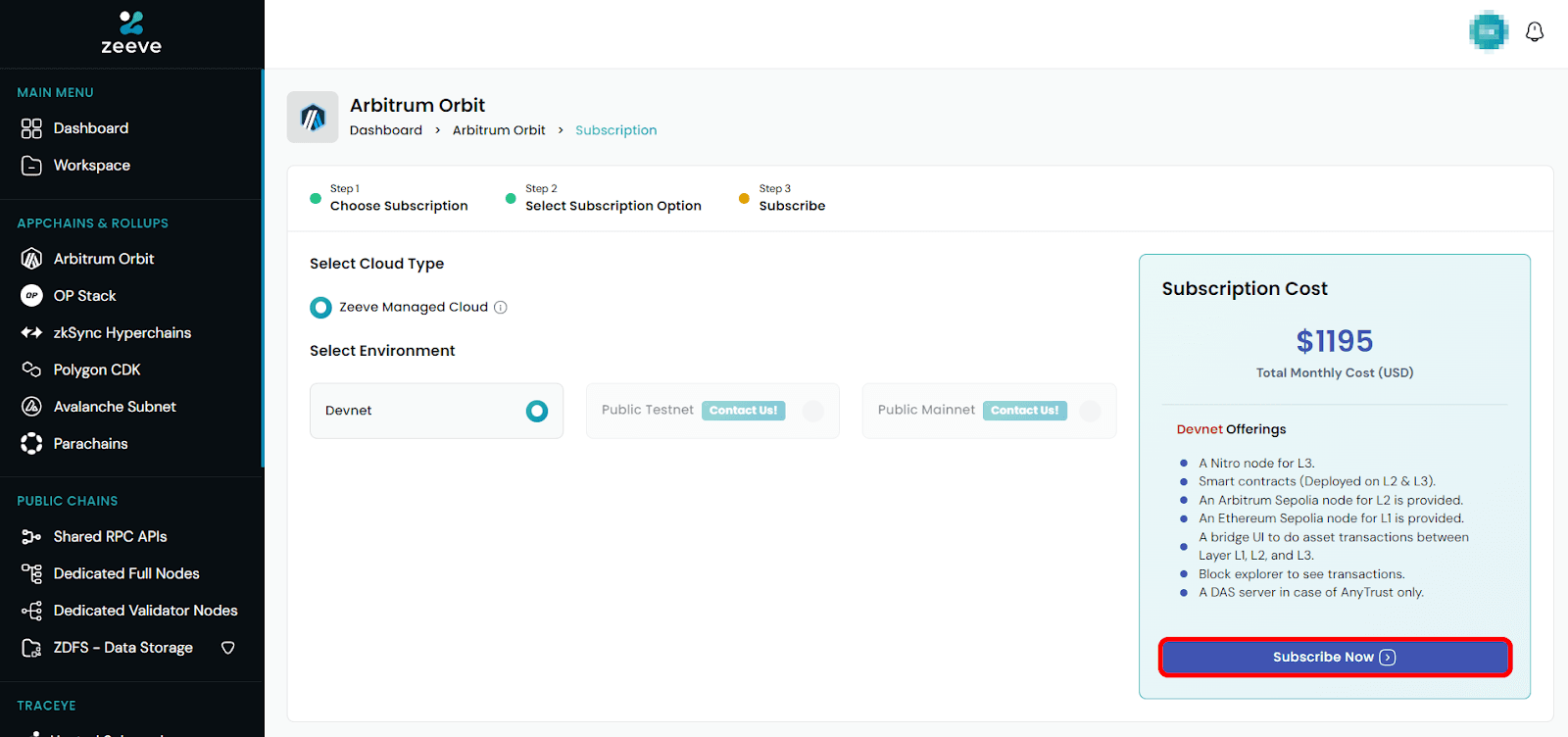The image size is (1568, 737).
Task: Select the Public Testnet radio button
Action: click(x=813, y=412)
